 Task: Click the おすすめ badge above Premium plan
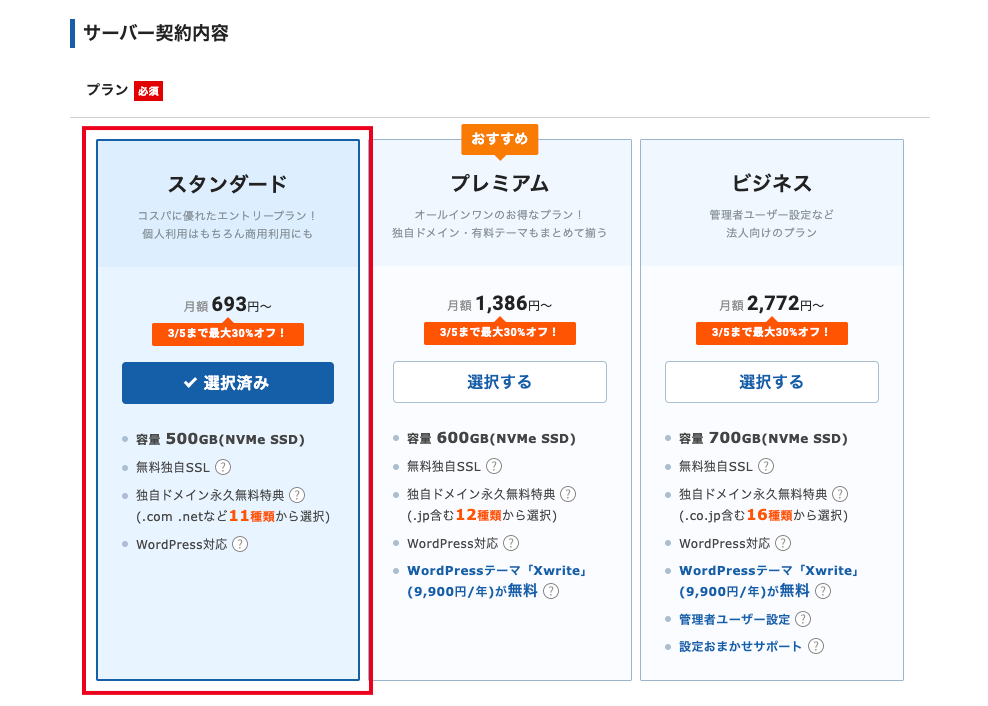[x=500, y=139]
